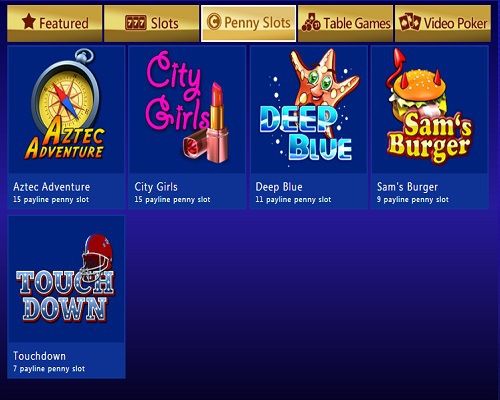Image resolution: width=500 pixels, height=400 pixels.
Task: Click the City Girls title text
Action: point(156,187)
